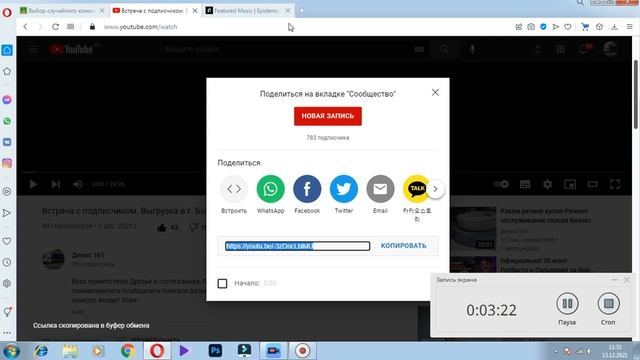Like the video thumbs-up button
640x360 pixels.
tap(162, 227)
